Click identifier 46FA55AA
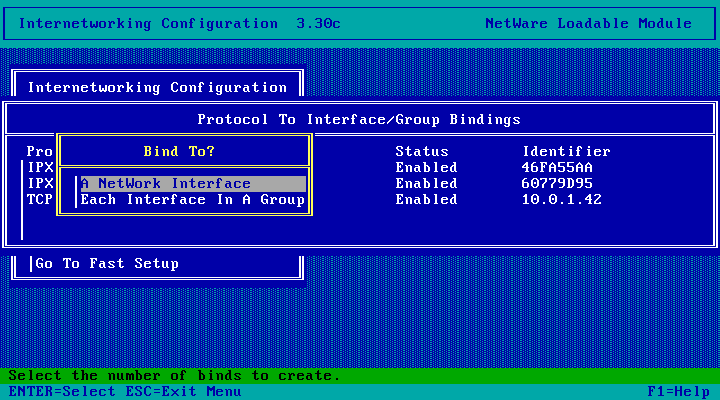 [x=557, y=168]
